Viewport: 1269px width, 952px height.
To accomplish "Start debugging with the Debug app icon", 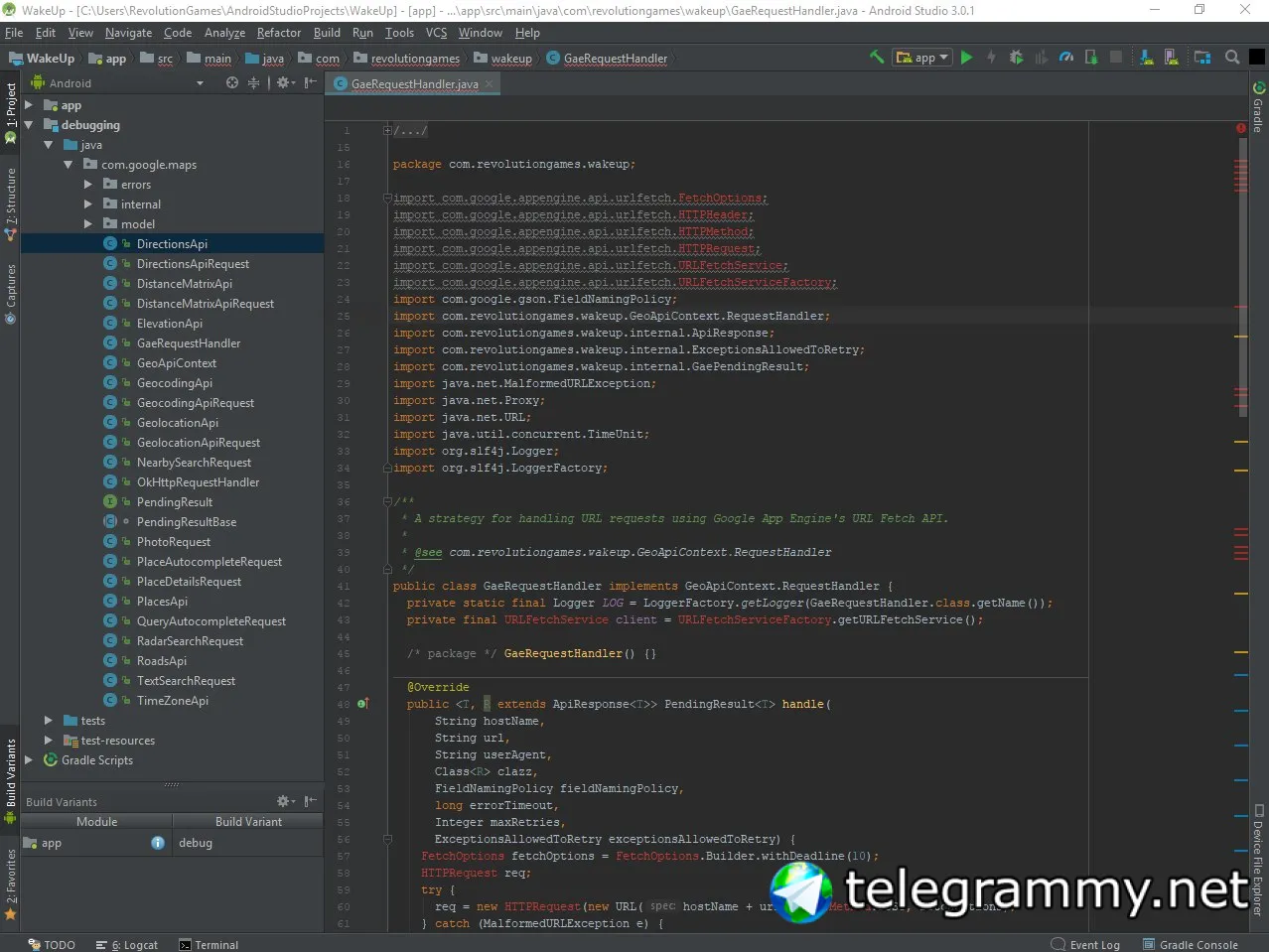I will click(1016, 58).
